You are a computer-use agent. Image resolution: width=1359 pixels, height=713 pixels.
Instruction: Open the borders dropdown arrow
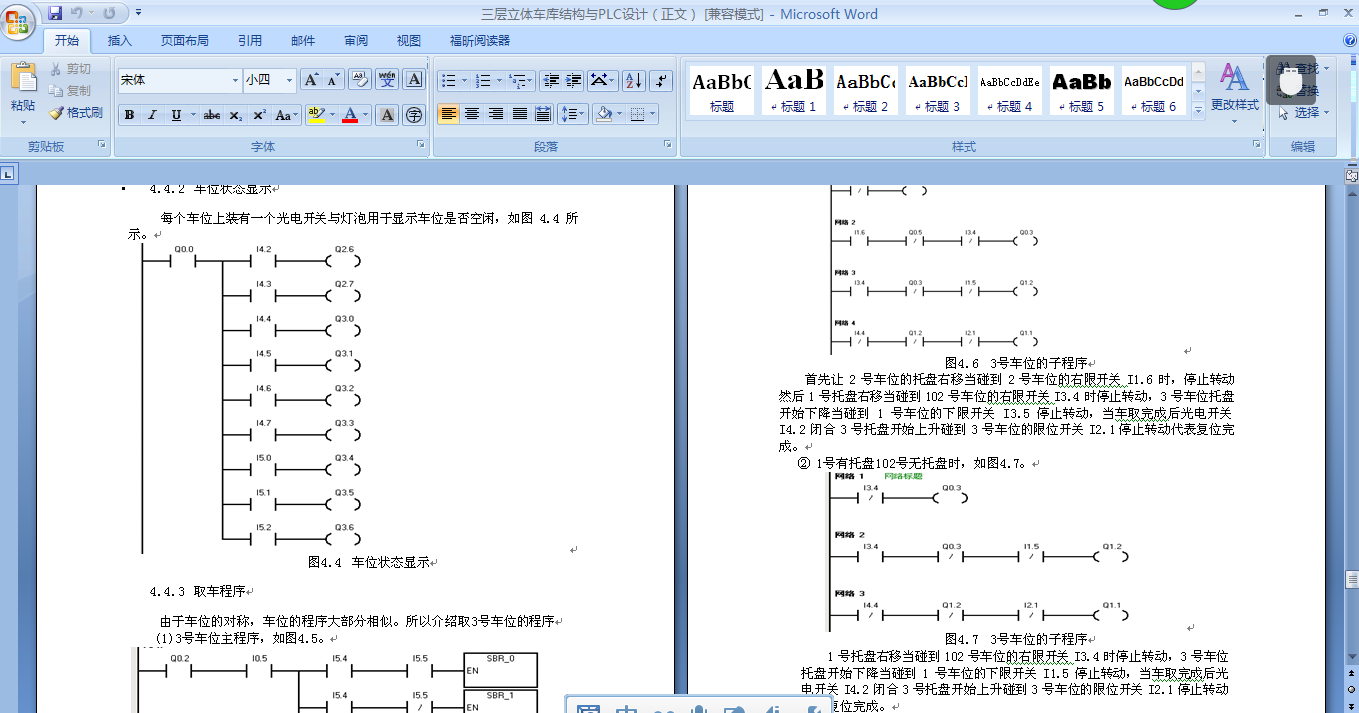click(652, 114)
